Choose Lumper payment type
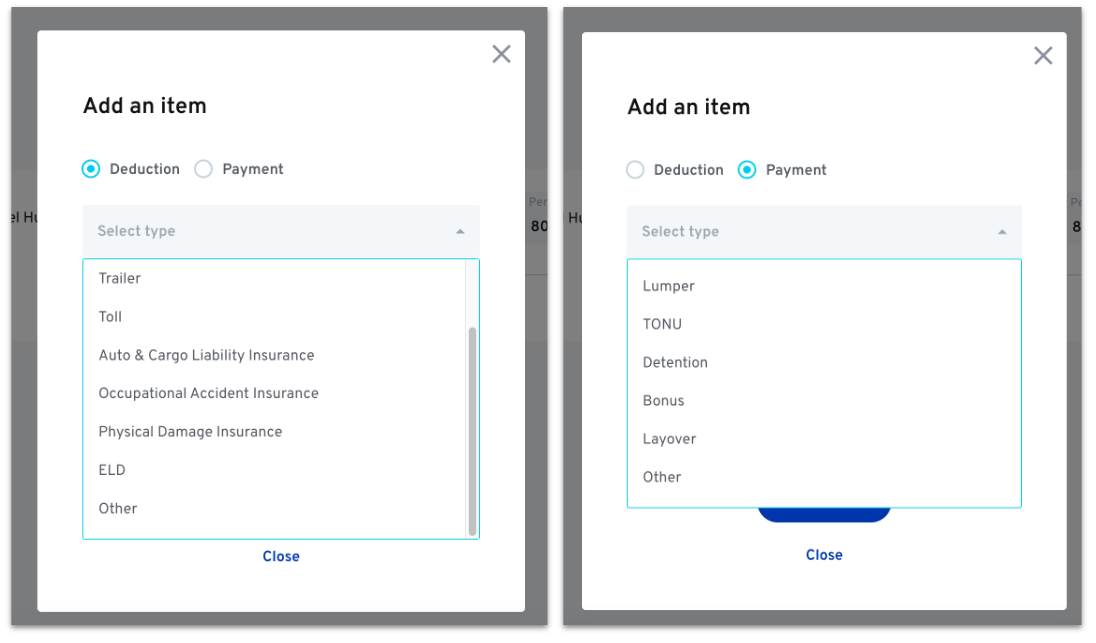The width and height of the screenshot is (1096, 643). [668, 286]
